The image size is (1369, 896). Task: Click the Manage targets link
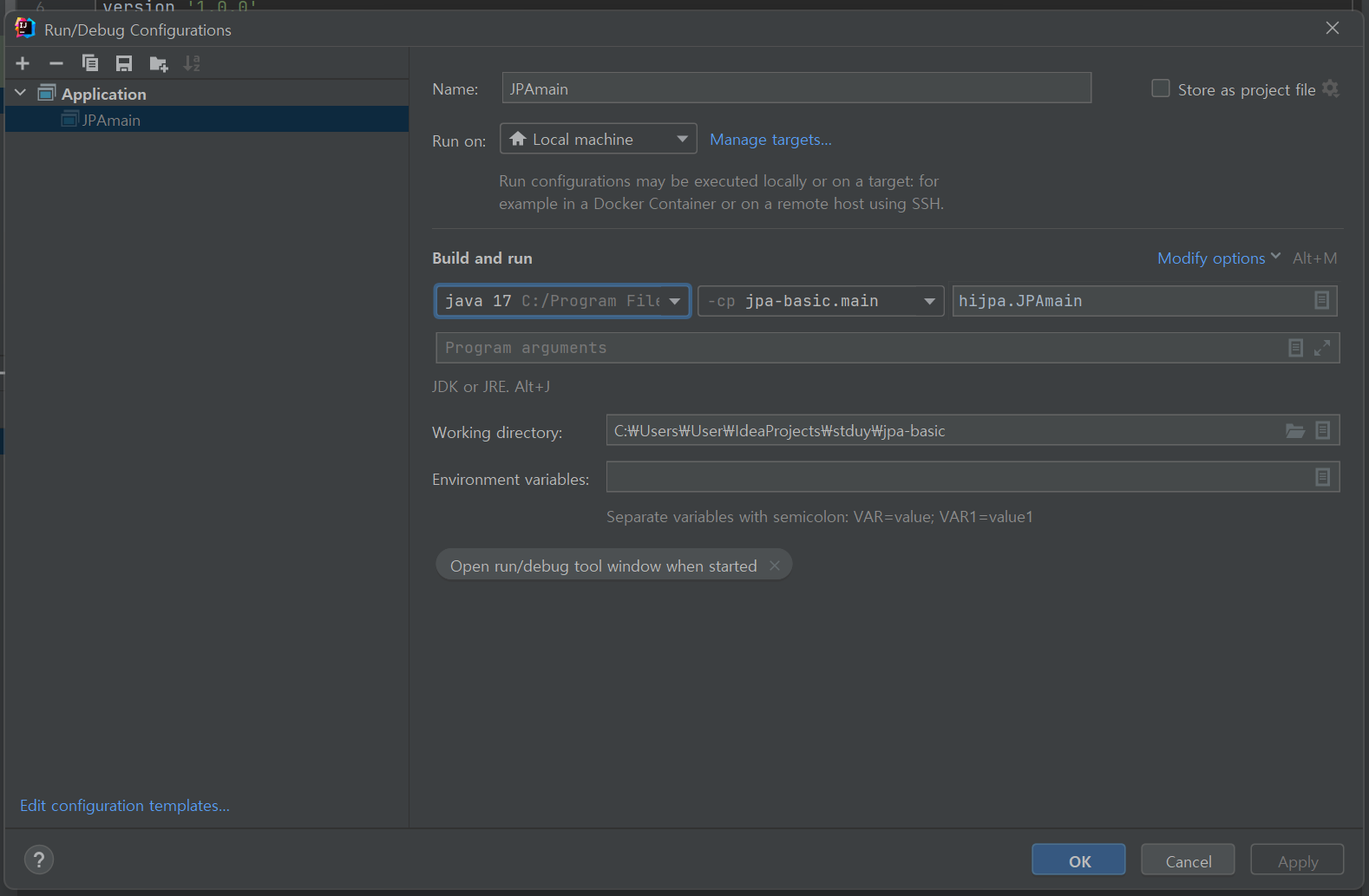pos(770,140)
